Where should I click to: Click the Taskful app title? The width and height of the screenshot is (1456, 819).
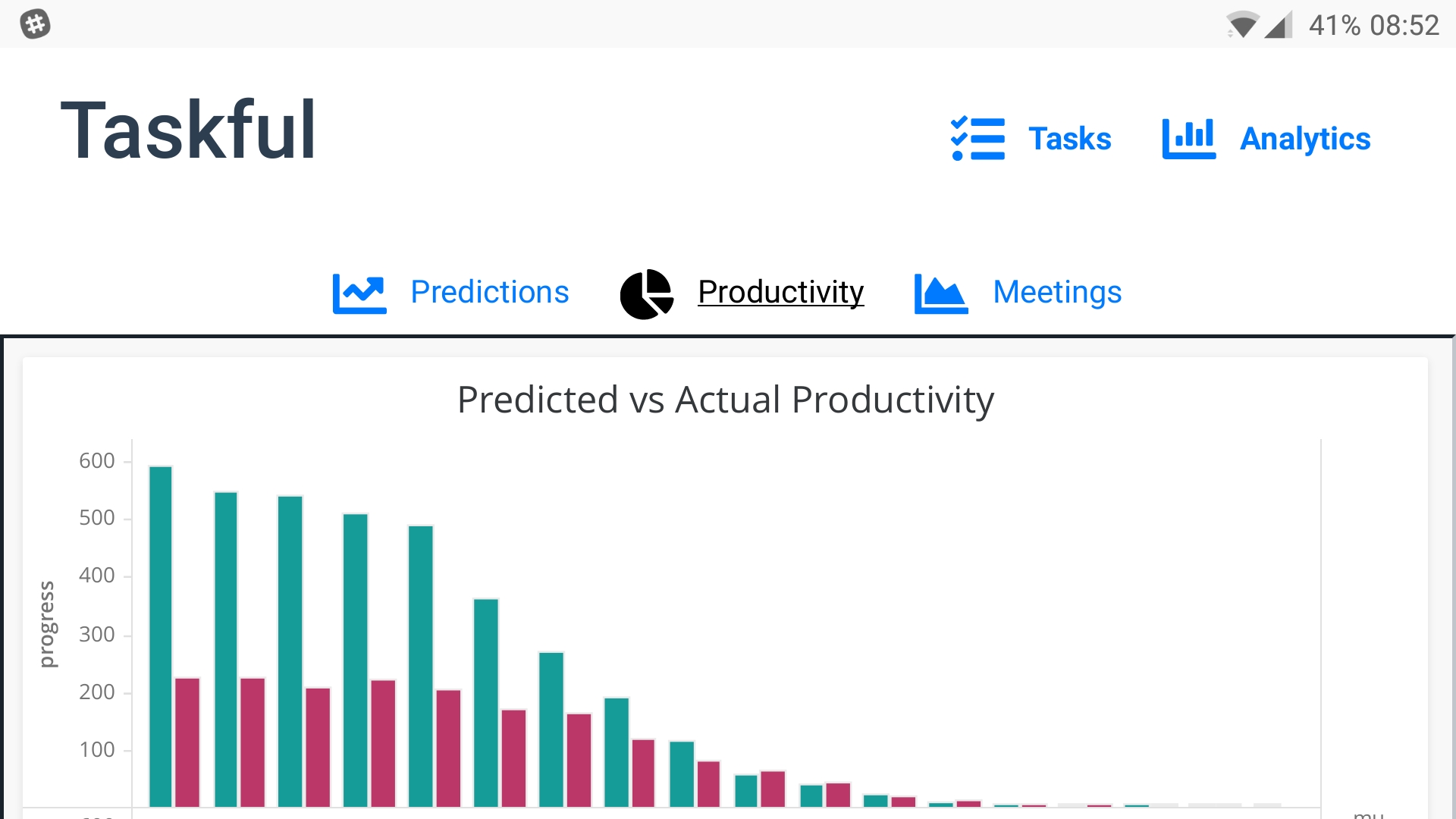click(188, 130)
